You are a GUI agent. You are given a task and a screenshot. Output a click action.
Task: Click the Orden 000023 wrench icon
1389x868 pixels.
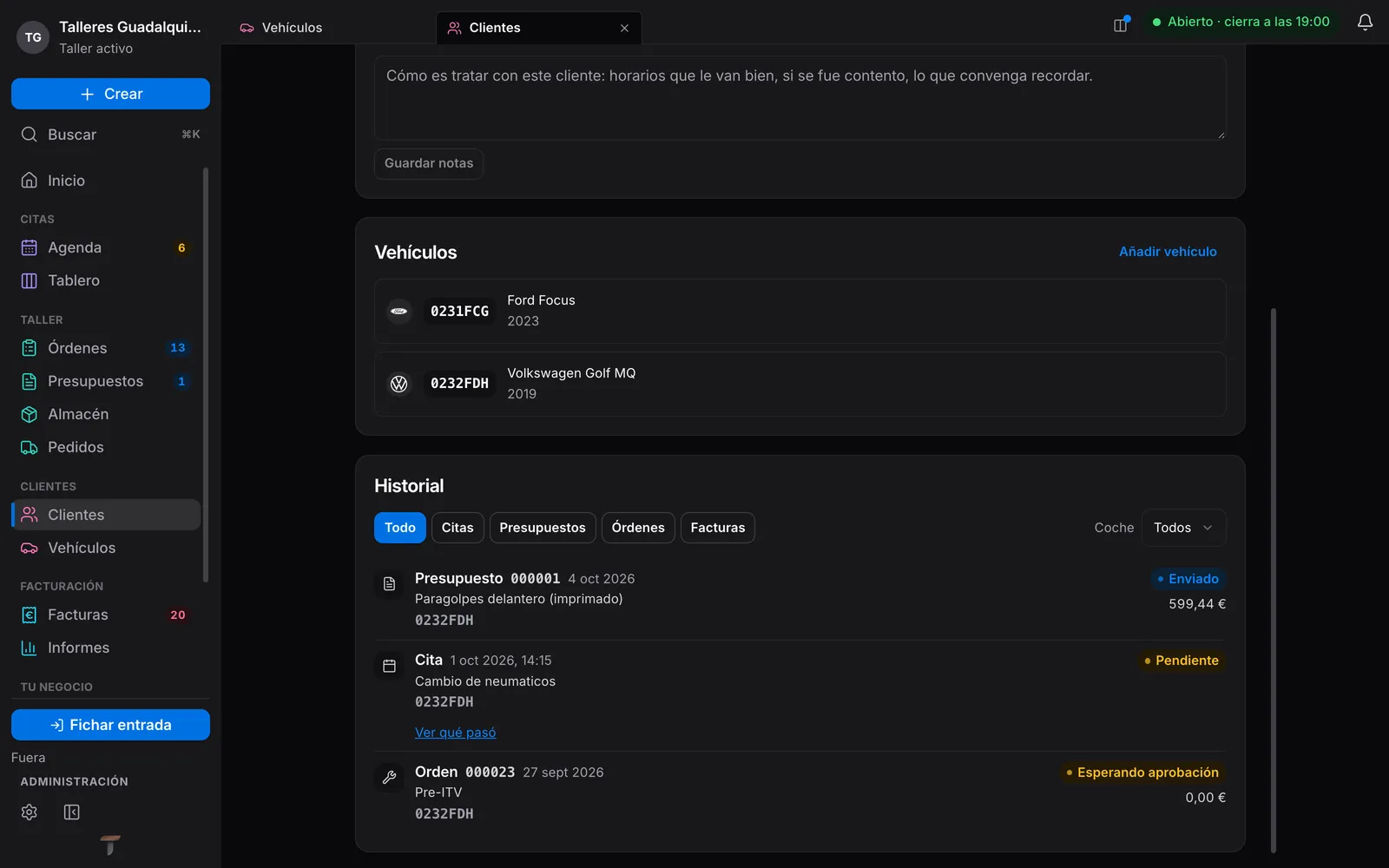389,778
